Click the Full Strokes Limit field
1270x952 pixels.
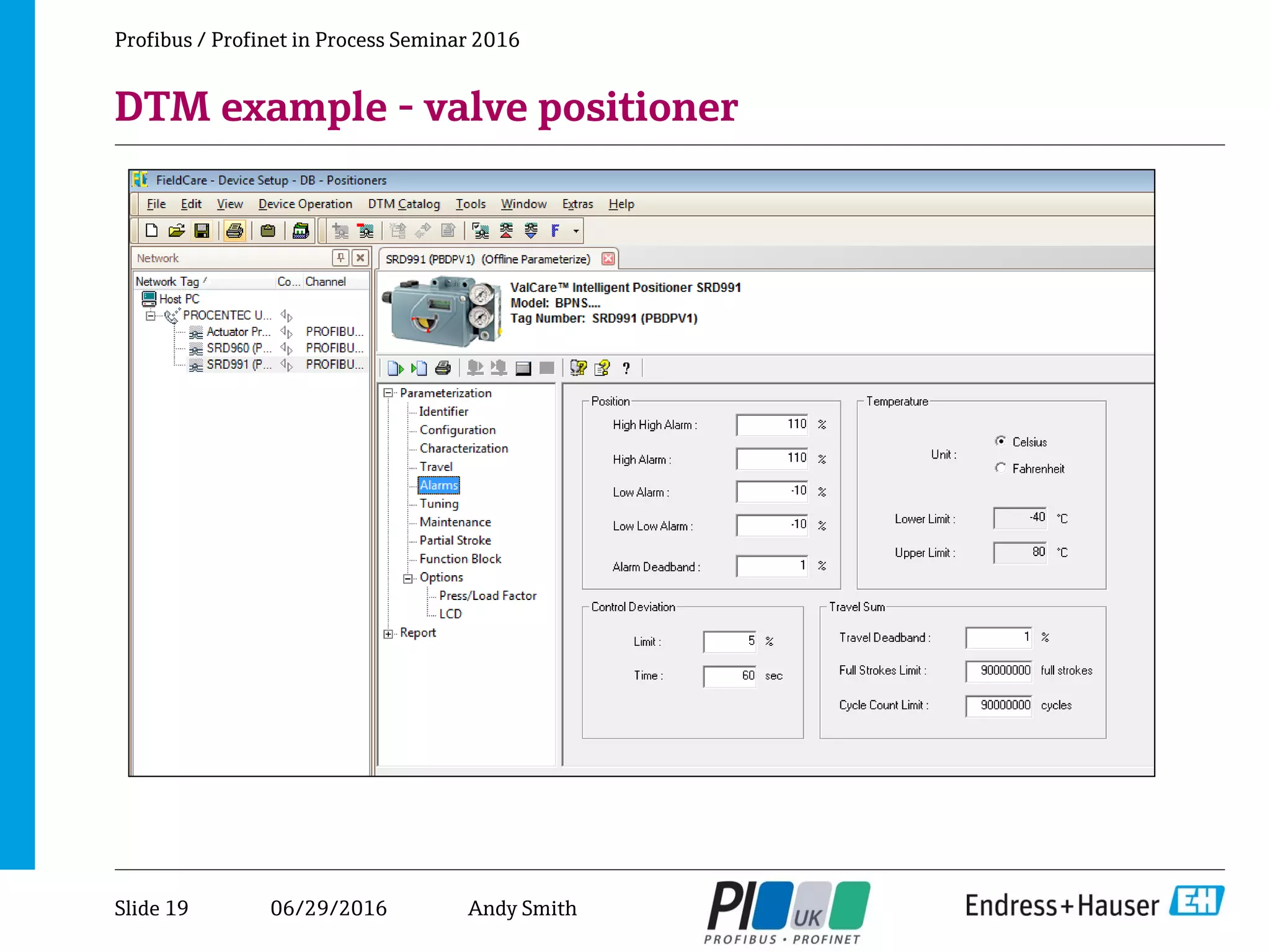[x=998, y=671]
